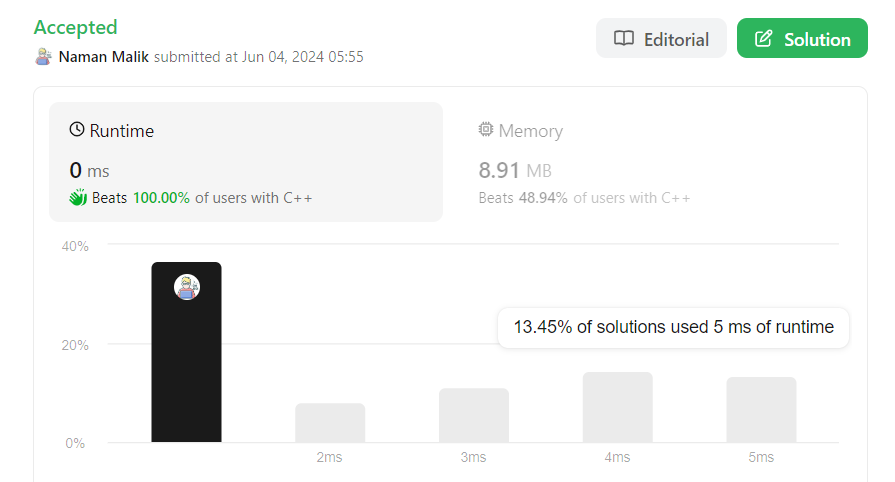
Task: Open Naman Malik's profile link
Action: pos(104,57)
